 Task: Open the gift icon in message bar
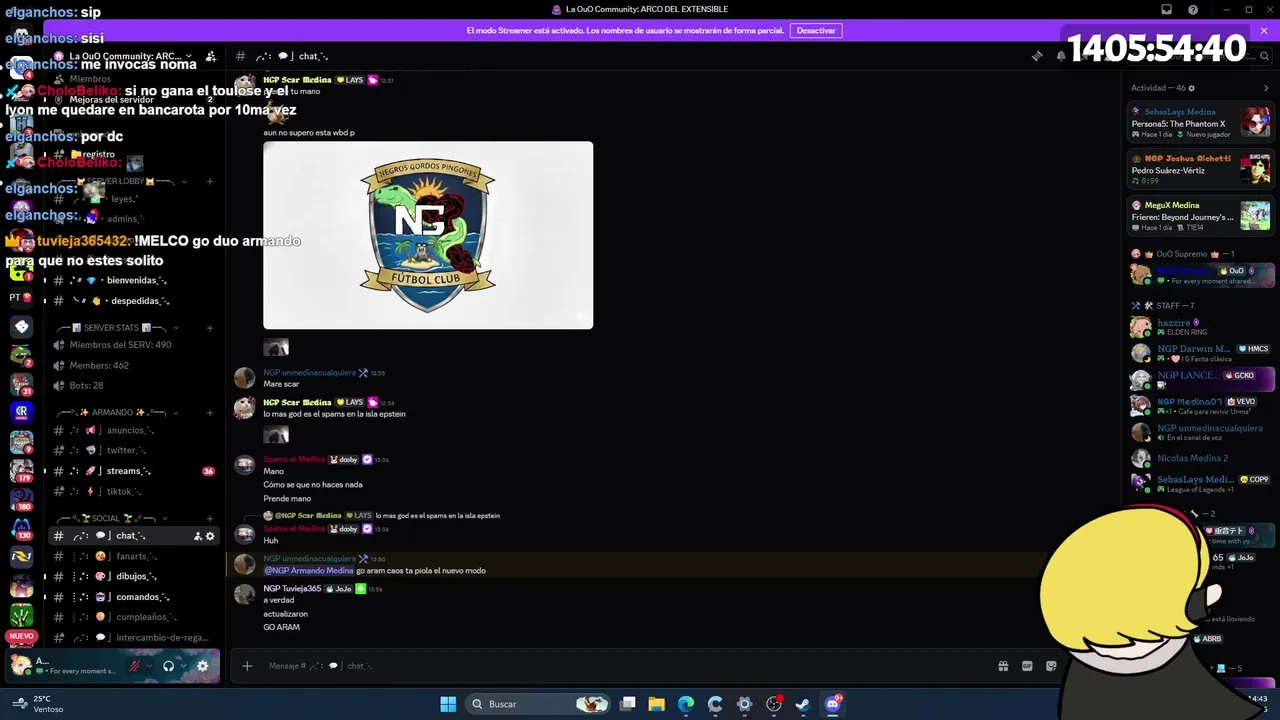[x=1003, y=666]
